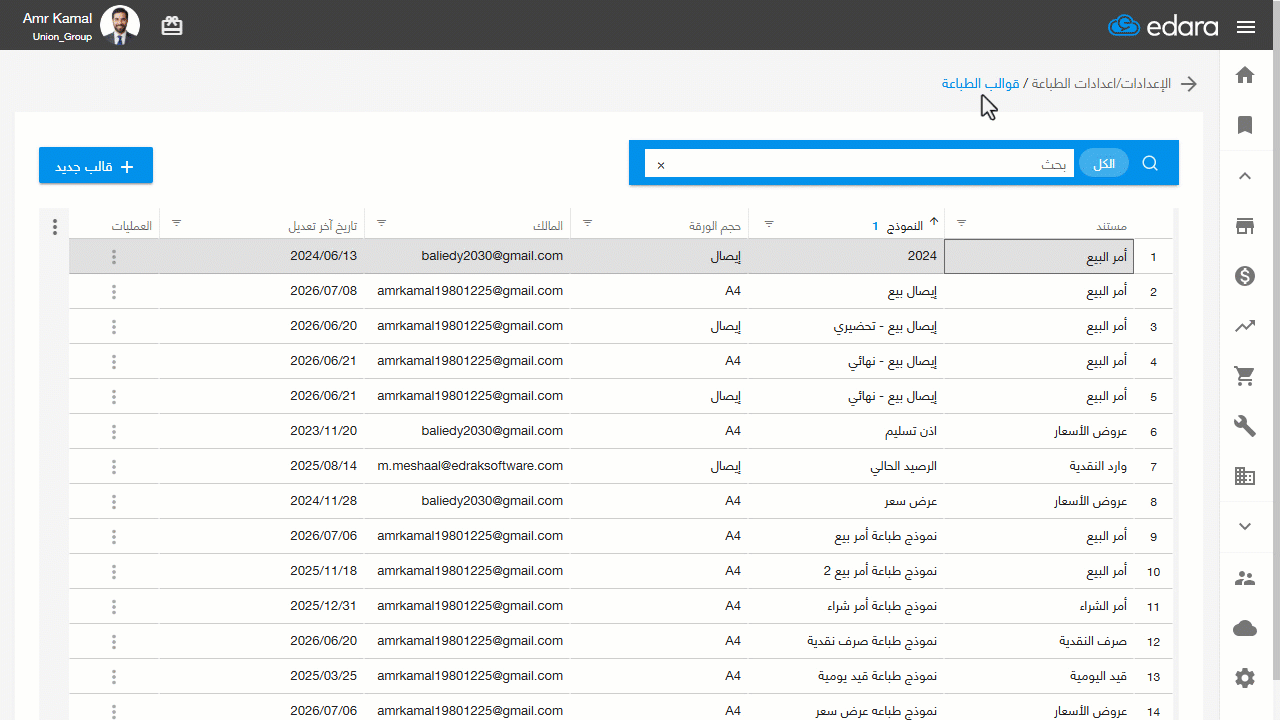Open actions menu for row 2025/12/31

114,607
